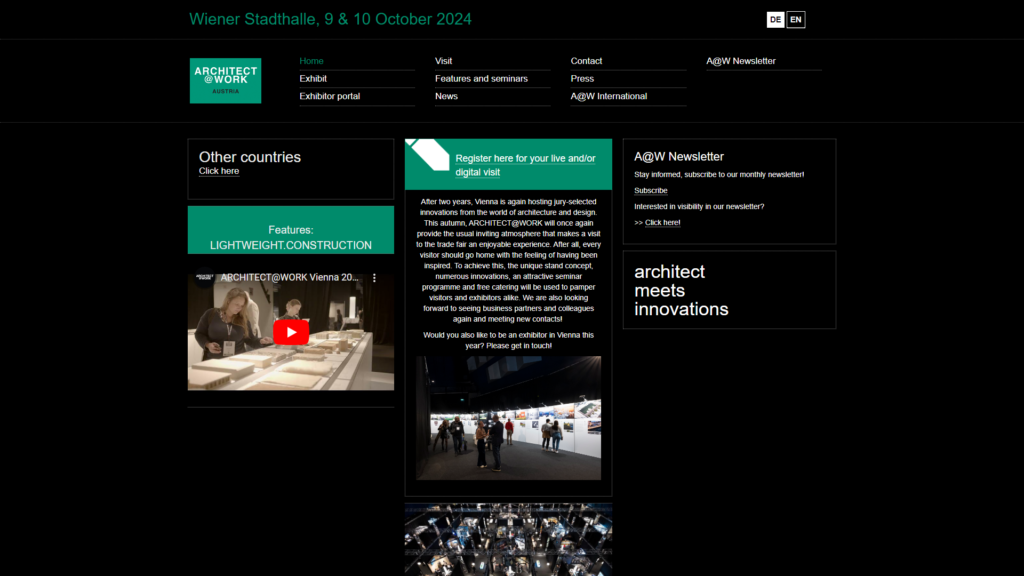Switch language to EN
This screenshot has width=1024, height=576.
click(795, 20)
